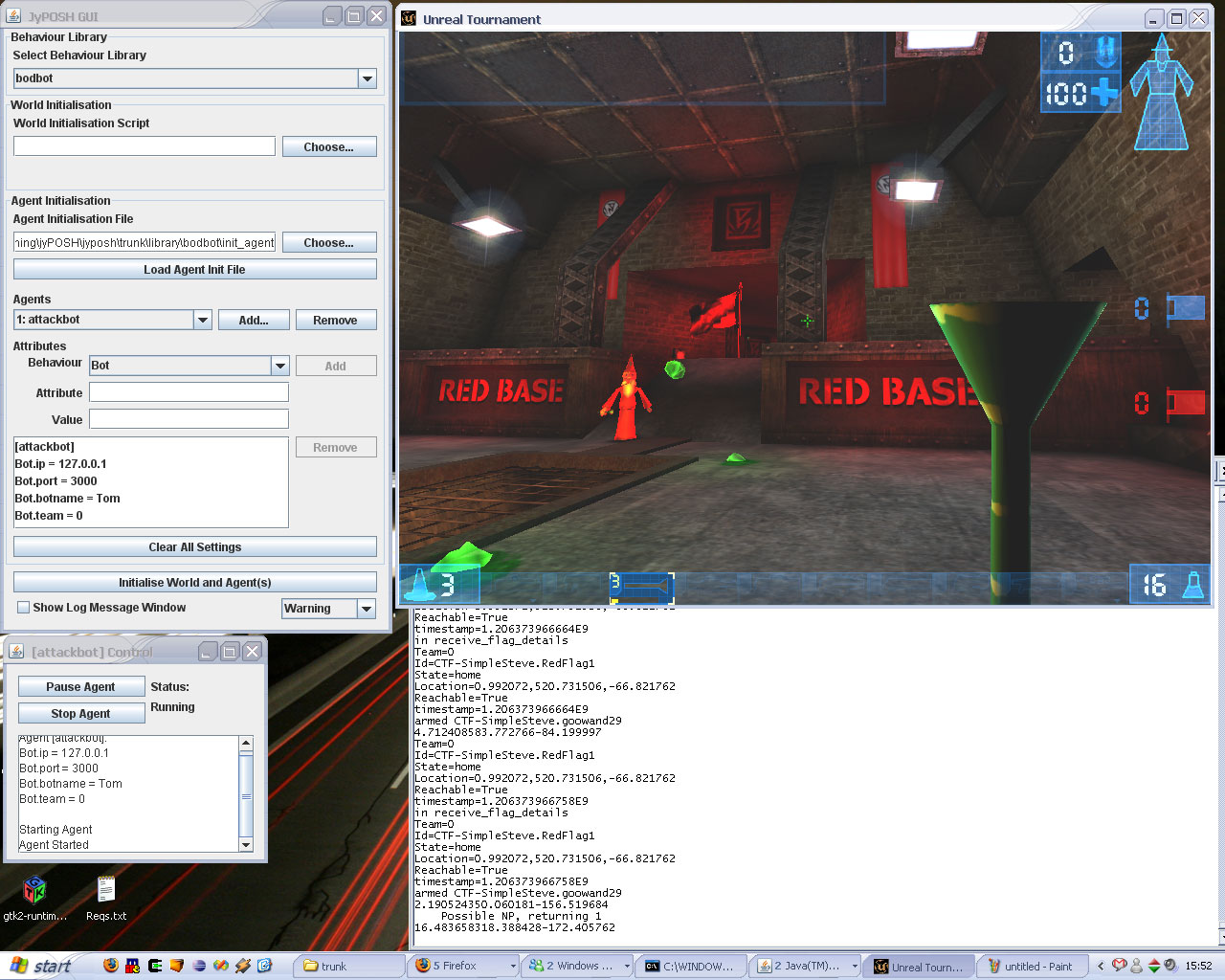Click the Gmail notifier tray icon
Image resolution: width=1225 pixels, height=980 pixels.
point(1119,966)
